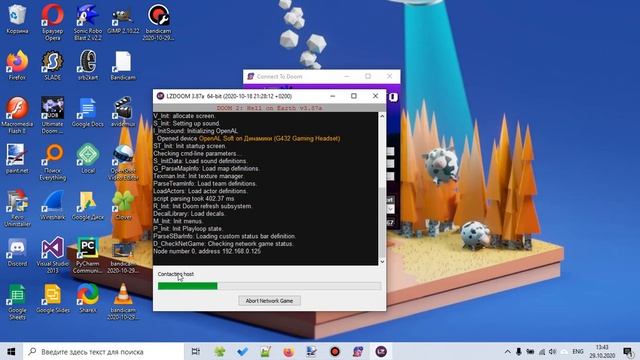
Task: Click the microphone icon in system tray
Action: pyautogui.click(x=519, y=351)
